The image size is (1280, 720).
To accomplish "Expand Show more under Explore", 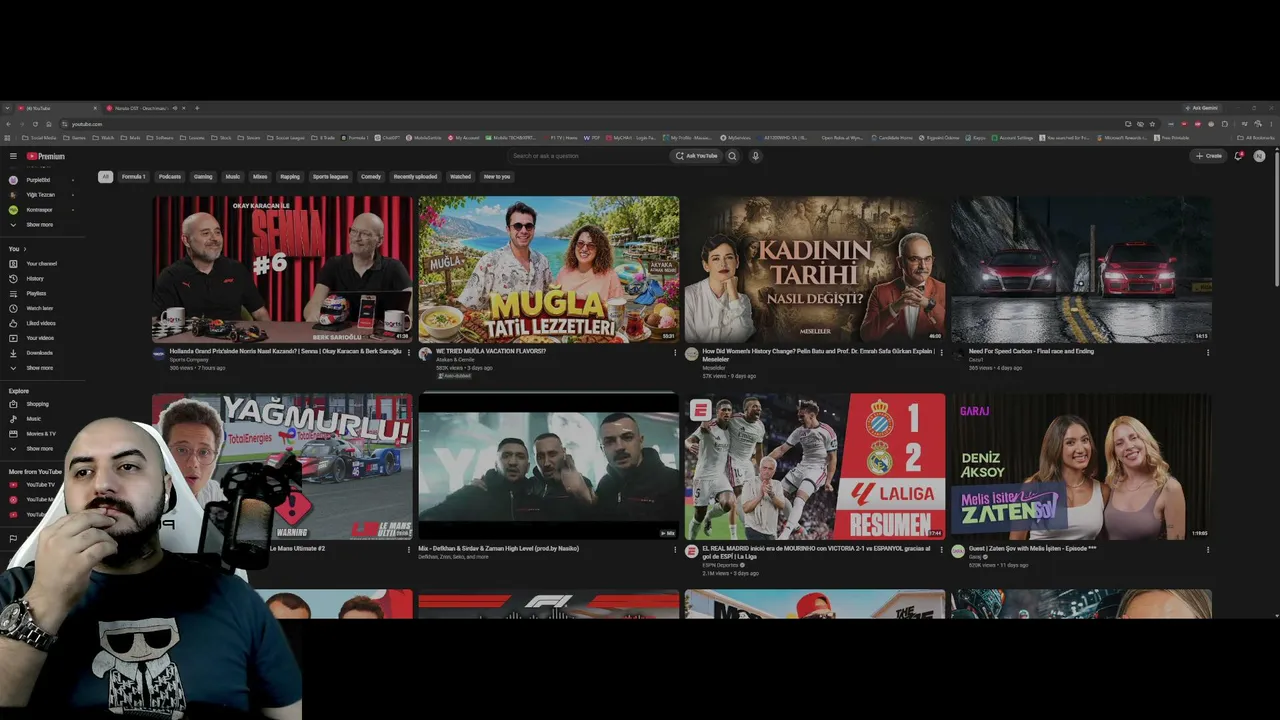I will (x=40, y=449).
